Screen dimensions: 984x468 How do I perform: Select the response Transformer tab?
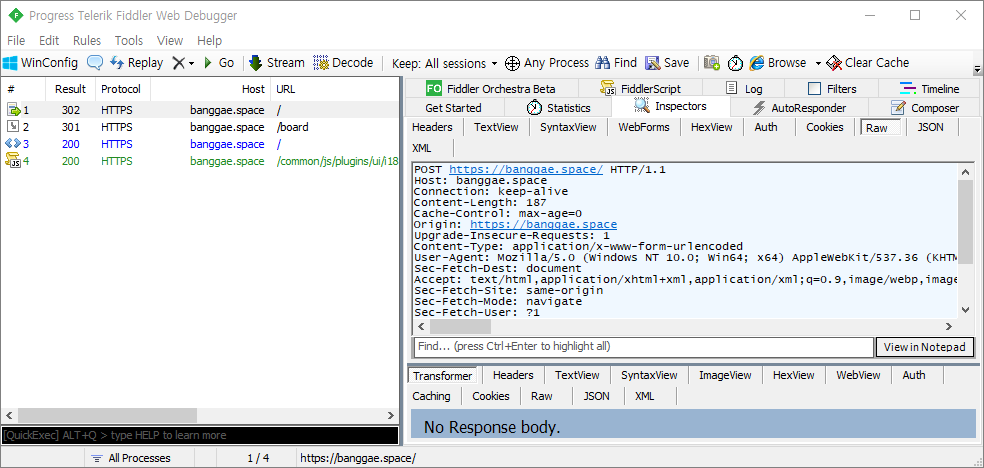coord(442,376)
